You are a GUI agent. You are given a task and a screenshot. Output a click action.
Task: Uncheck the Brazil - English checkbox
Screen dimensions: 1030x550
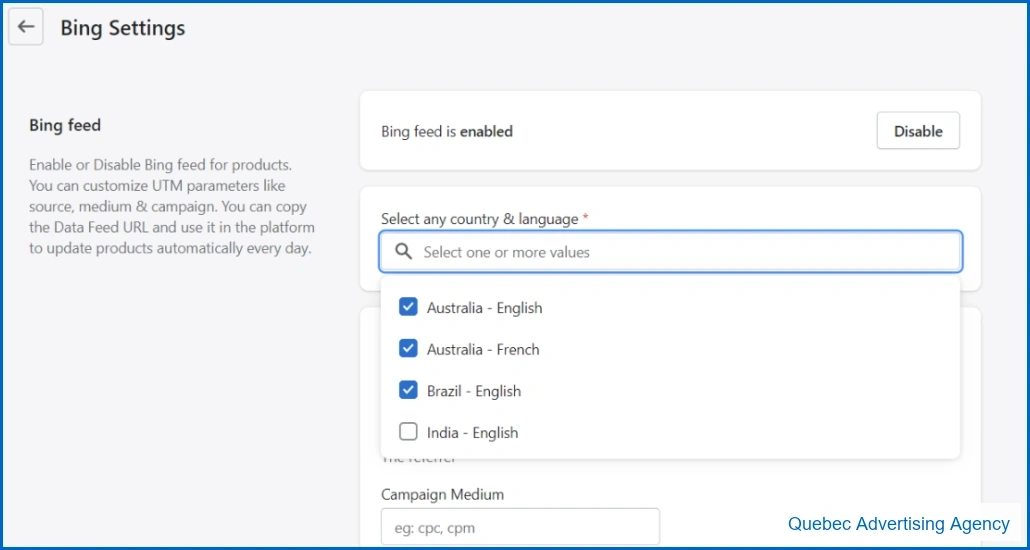(x=409, y=390)
